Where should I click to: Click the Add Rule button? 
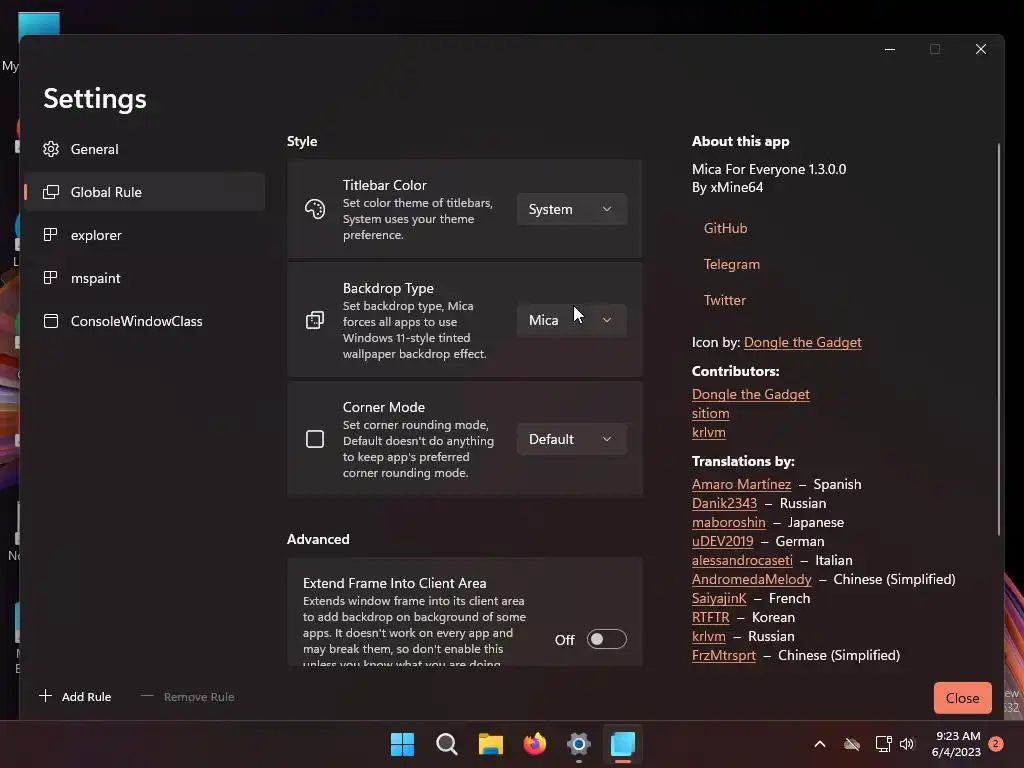tap(75, 697)
